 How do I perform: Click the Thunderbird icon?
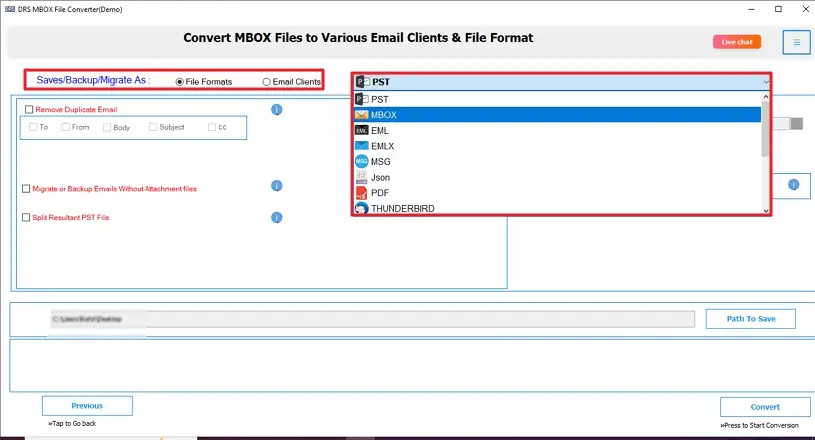[x=362, y=208]
